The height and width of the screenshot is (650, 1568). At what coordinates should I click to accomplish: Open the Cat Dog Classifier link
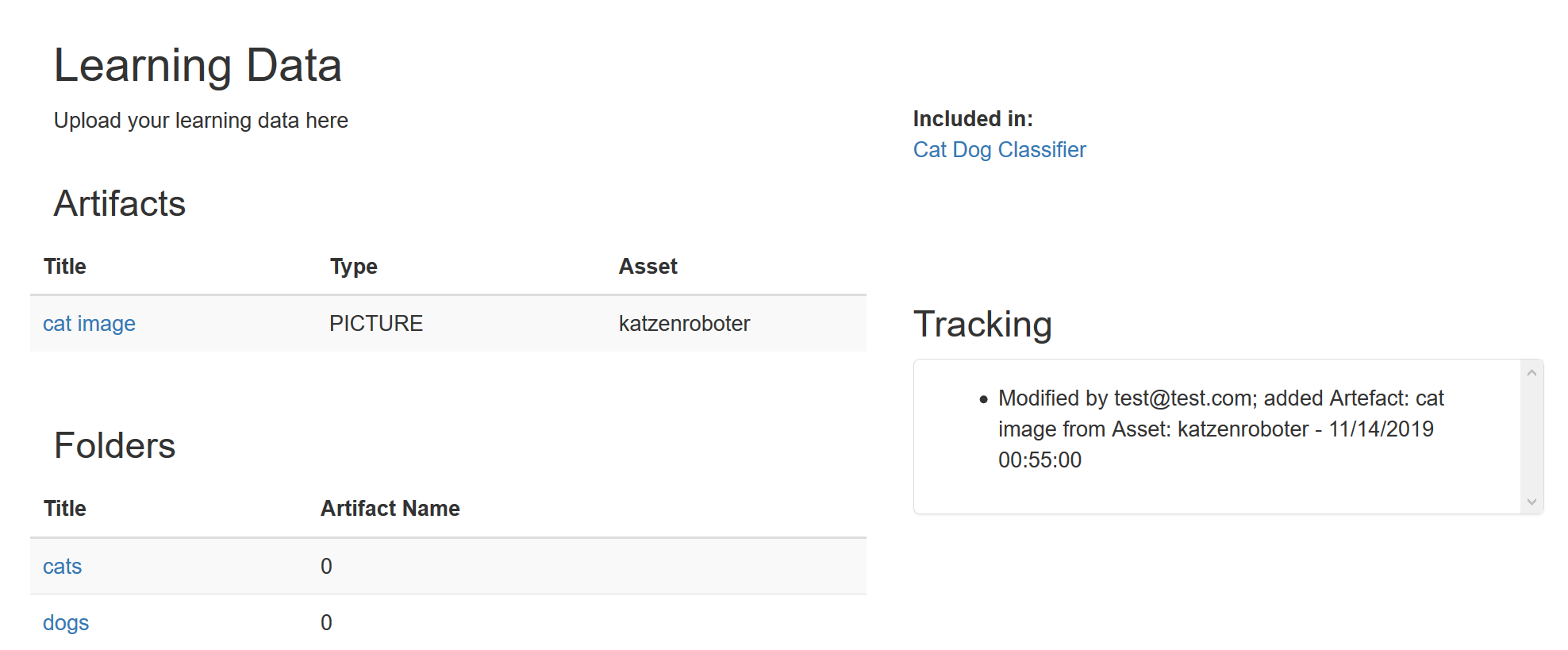pyautogui.click(x=999, y=150)
